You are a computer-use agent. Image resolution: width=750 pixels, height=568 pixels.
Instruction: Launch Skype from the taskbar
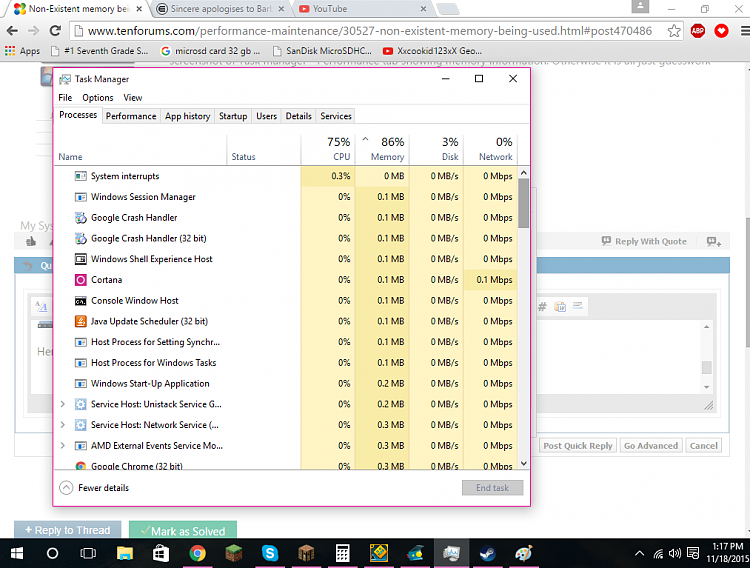point(270,554)
